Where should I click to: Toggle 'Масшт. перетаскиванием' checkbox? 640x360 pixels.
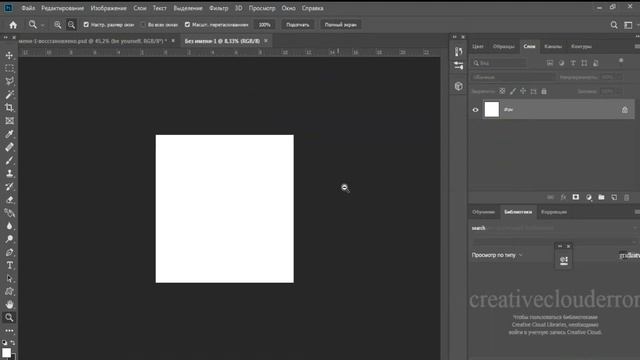187,25
